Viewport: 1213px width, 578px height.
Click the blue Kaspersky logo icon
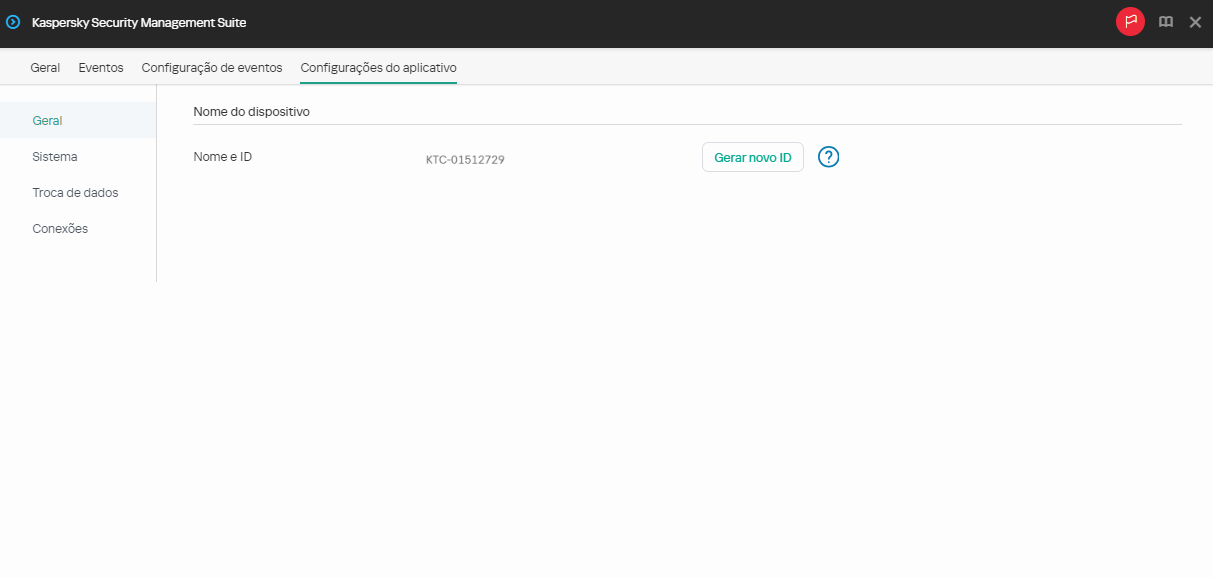click(12, 21)
